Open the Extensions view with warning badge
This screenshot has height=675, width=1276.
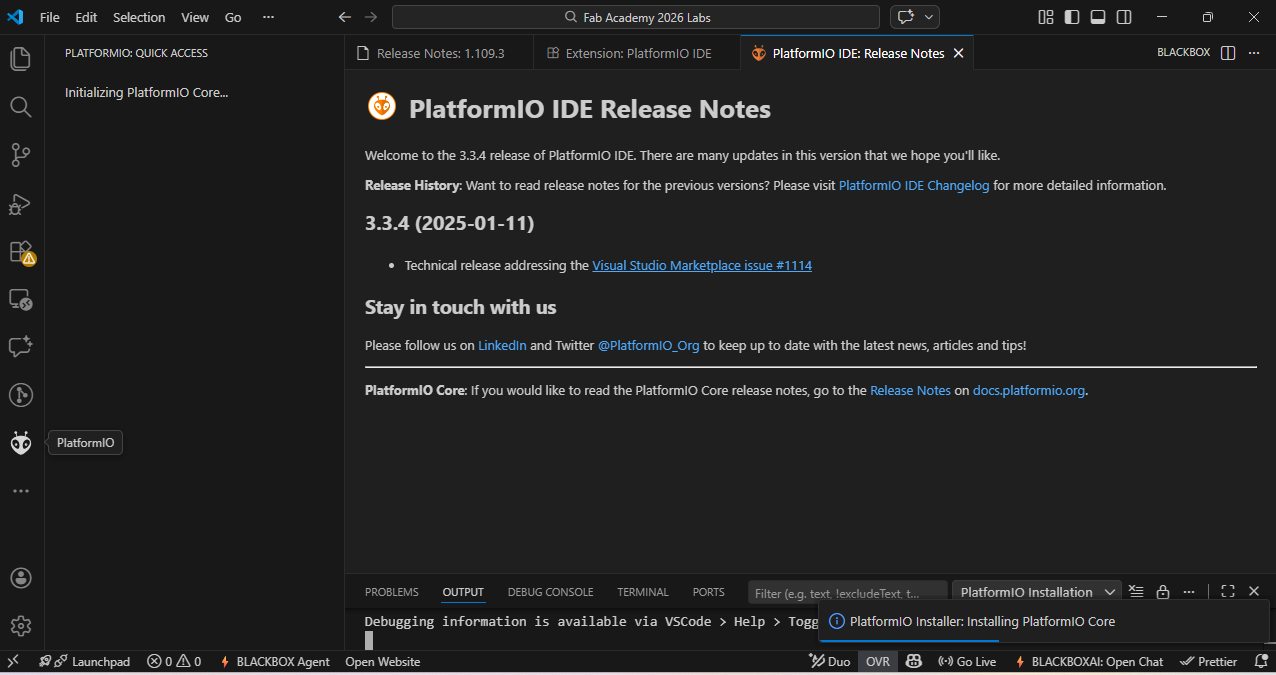pos(21,252)
